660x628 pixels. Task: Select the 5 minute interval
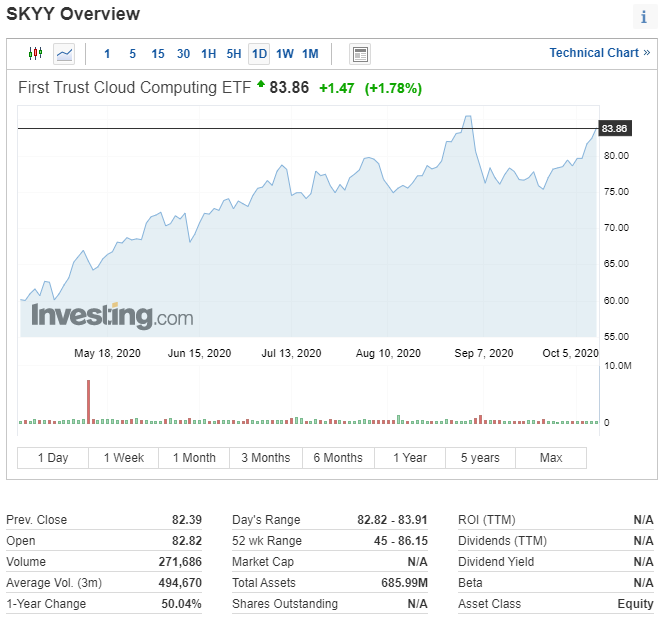tap(133, 54)
